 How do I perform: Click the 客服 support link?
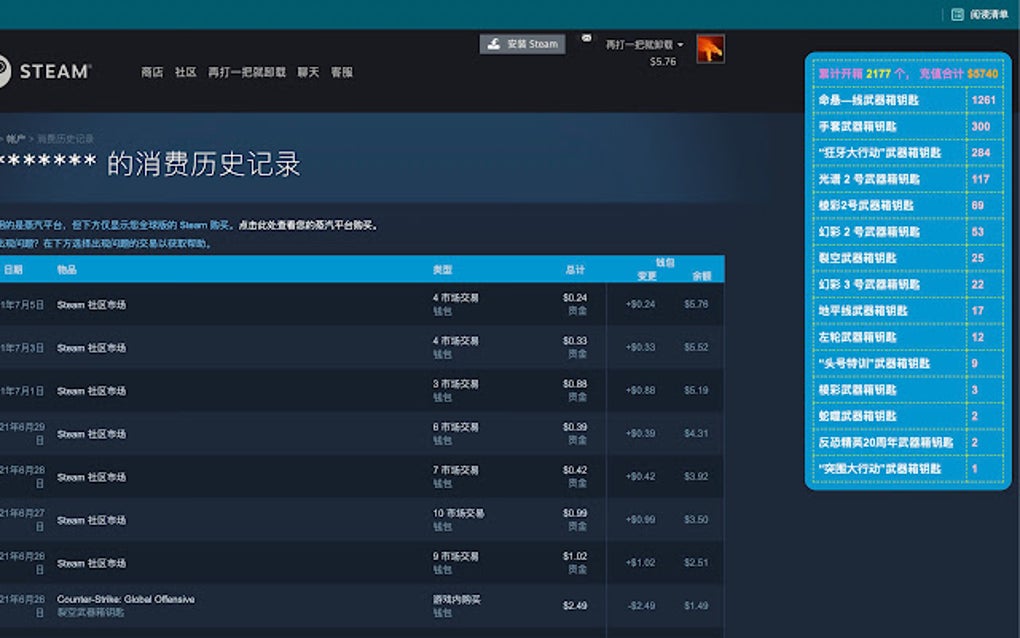[x=341, y=72]
